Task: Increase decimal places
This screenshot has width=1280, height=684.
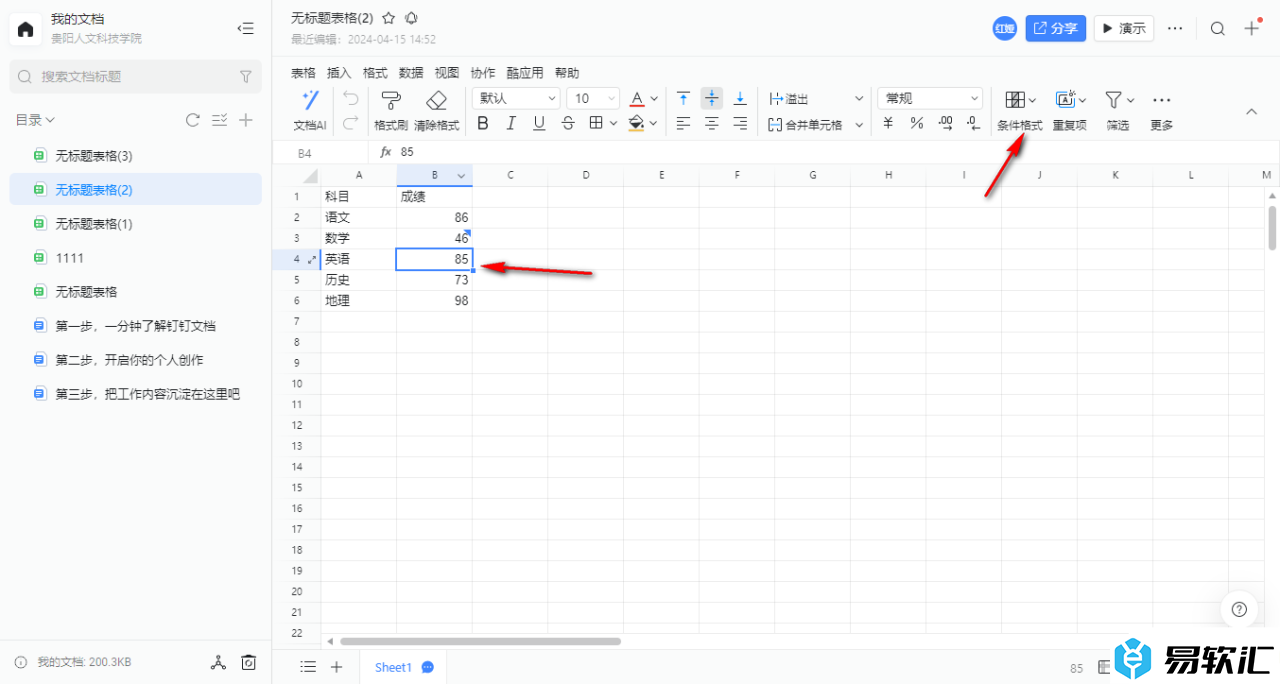Action: tap(946, 123)
